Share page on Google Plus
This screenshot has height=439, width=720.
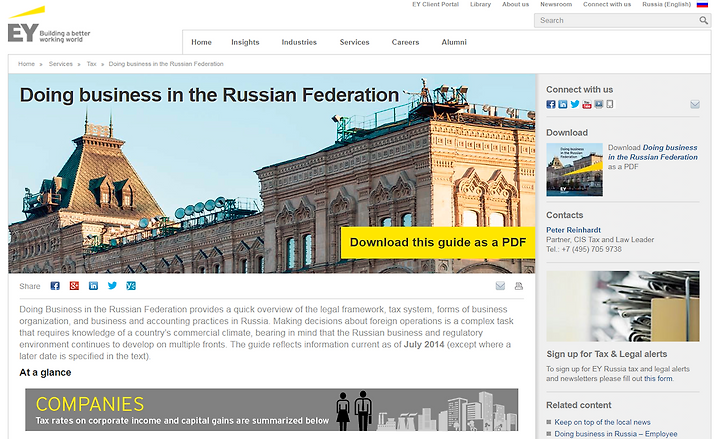tap(74, 286)
